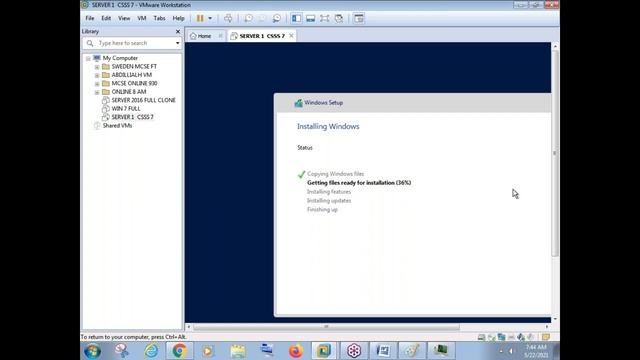Pause the virtual machine with toolbar pause button

[x=200, y=18]
